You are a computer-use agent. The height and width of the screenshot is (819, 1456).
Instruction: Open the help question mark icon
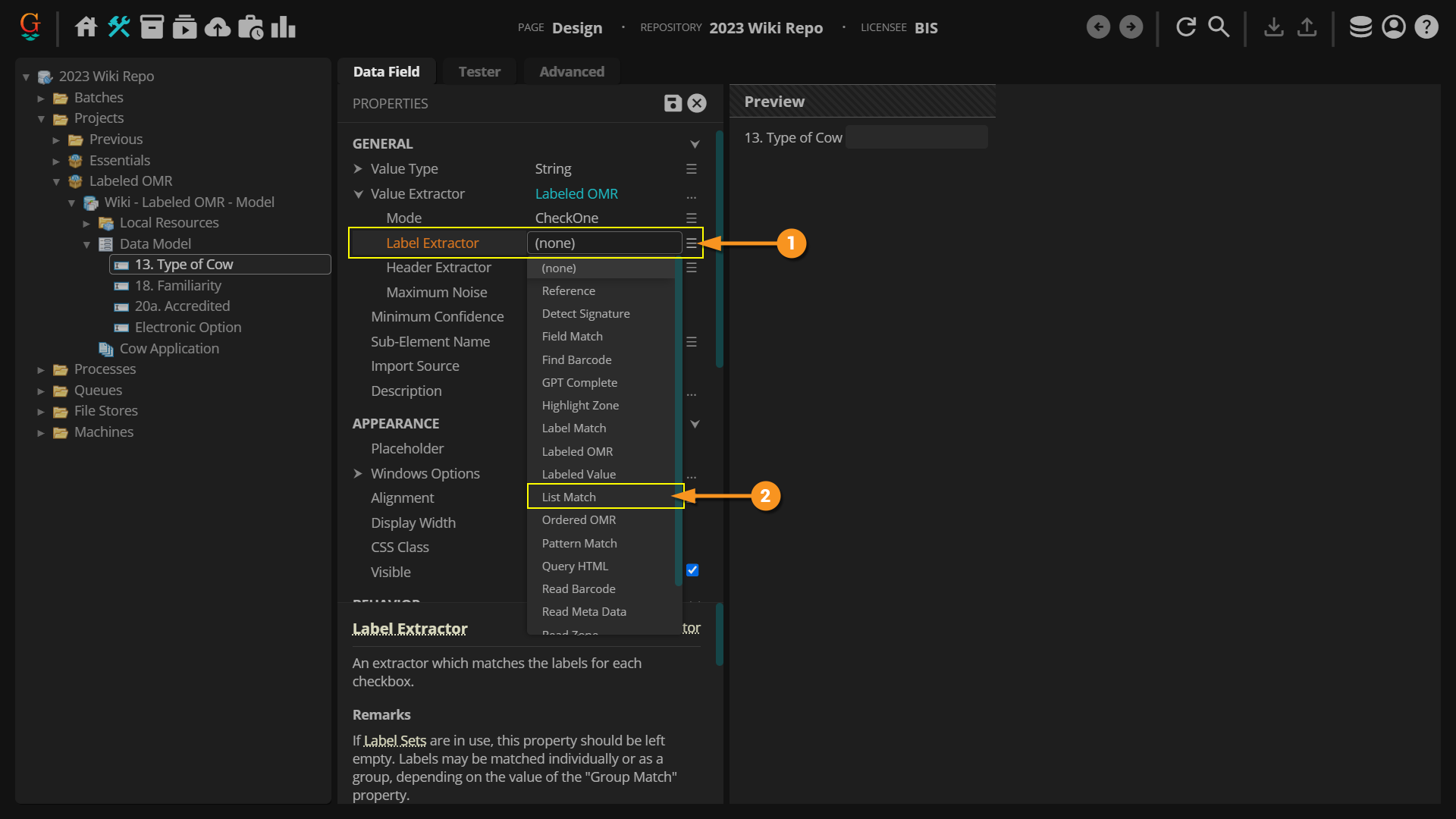[1426, 27]
